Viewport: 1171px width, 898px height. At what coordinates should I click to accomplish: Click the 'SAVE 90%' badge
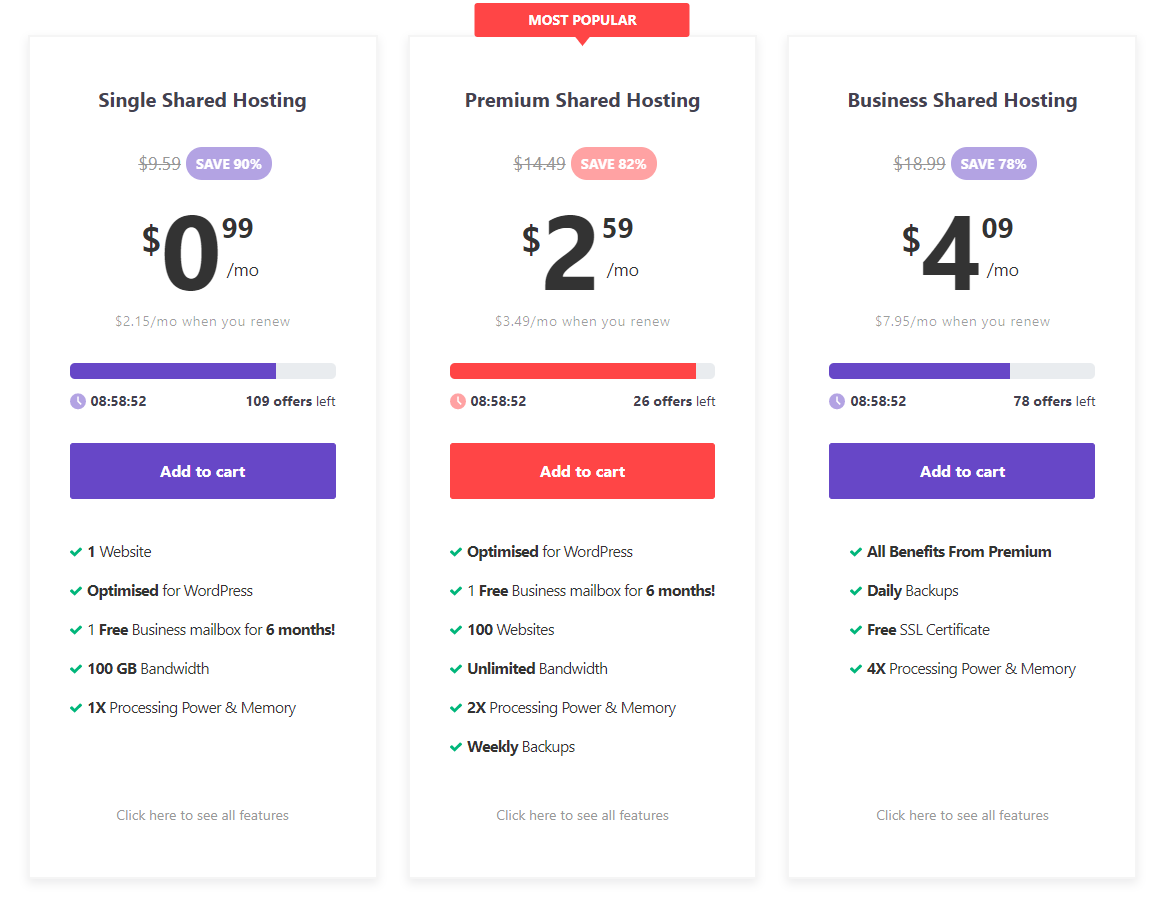tap(229, 164)
